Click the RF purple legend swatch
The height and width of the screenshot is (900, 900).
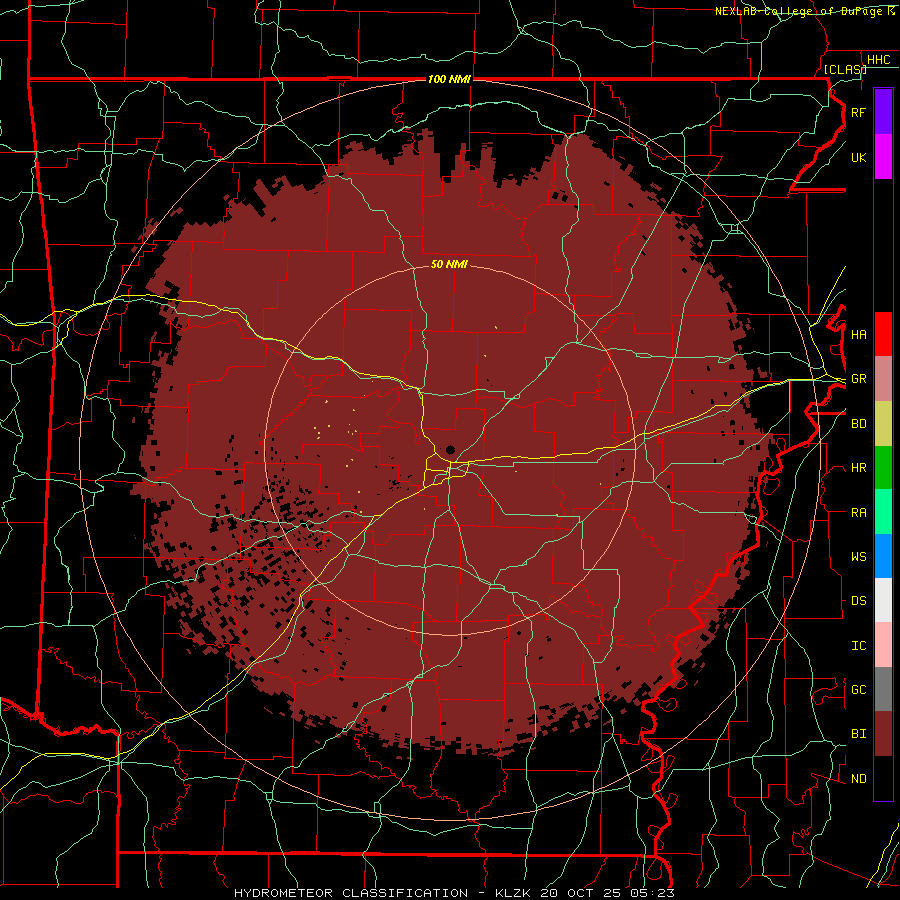(883, 112)
